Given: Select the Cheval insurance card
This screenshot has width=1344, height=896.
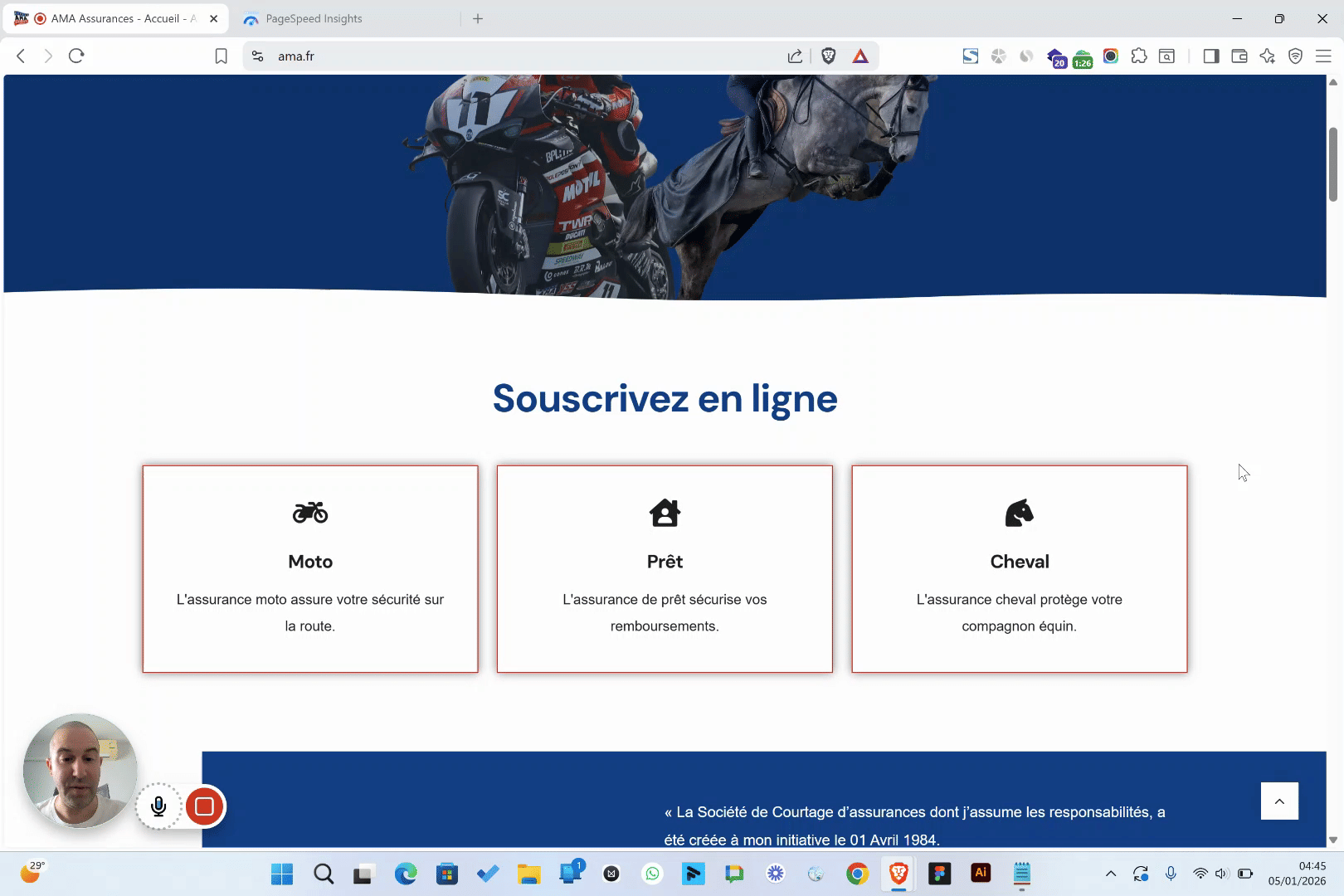Looking at the screenshot, I should click(x=1019, y=568).
